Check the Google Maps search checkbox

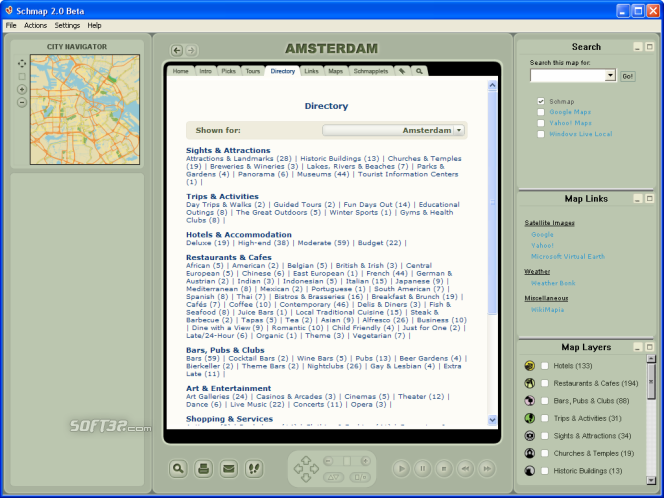click(x=541, y=112)
